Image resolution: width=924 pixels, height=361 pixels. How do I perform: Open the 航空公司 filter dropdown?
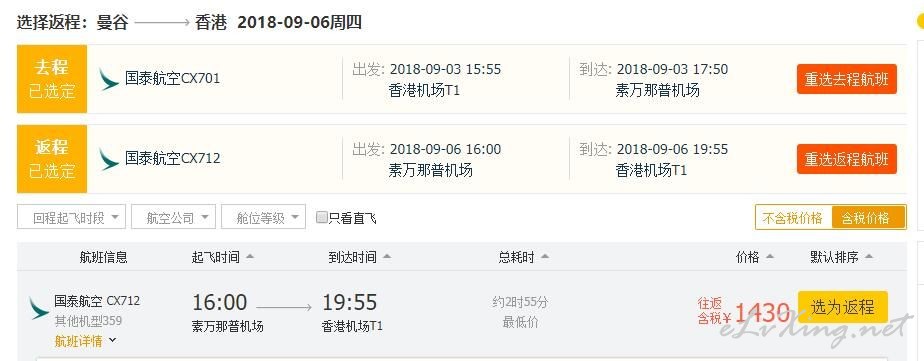click(173, 217)
